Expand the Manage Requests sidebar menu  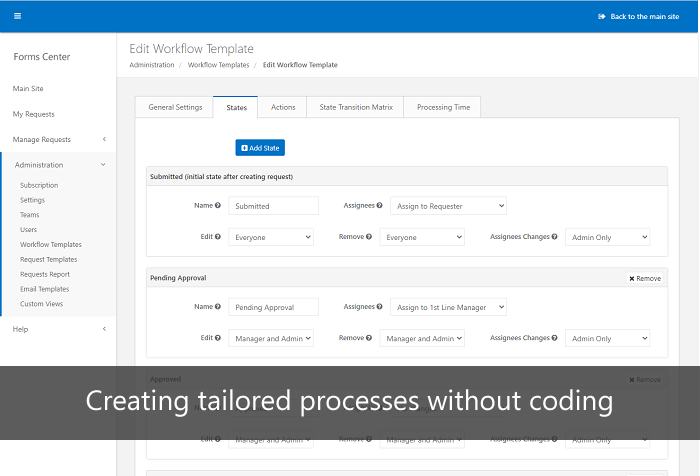tap(58, 139)
